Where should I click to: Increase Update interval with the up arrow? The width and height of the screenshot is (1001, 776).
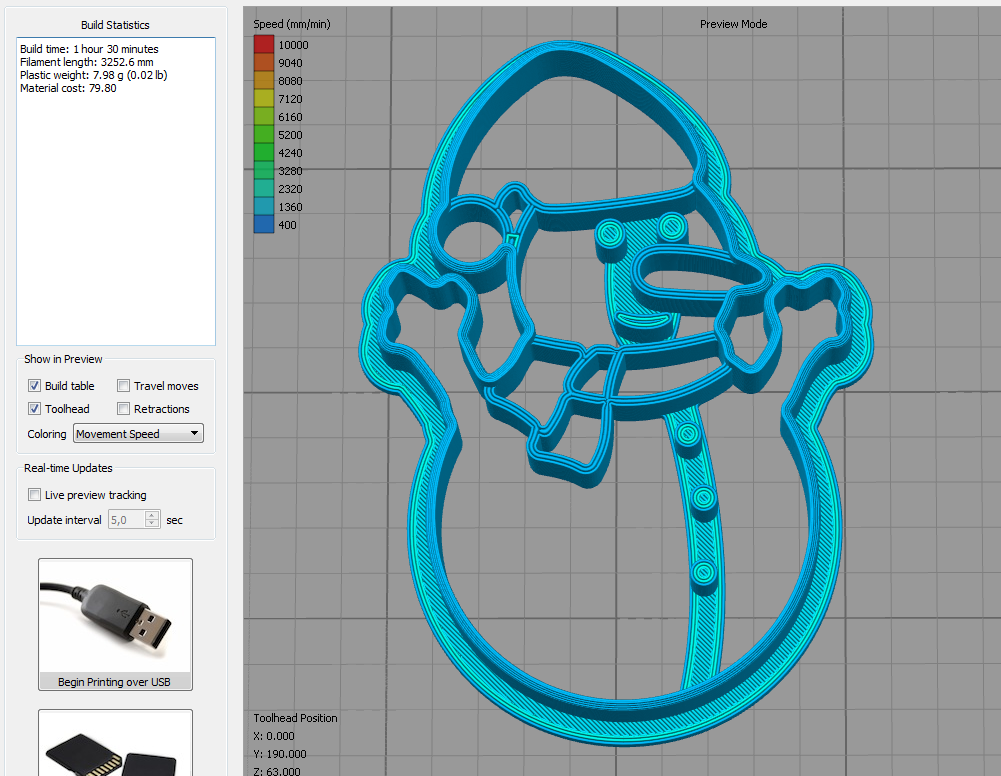tap(152, 515)
